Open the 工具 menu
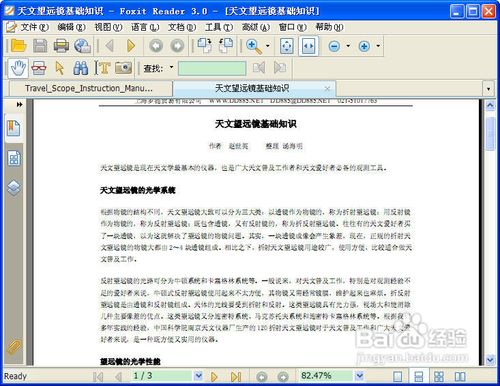 click(219, 27)
